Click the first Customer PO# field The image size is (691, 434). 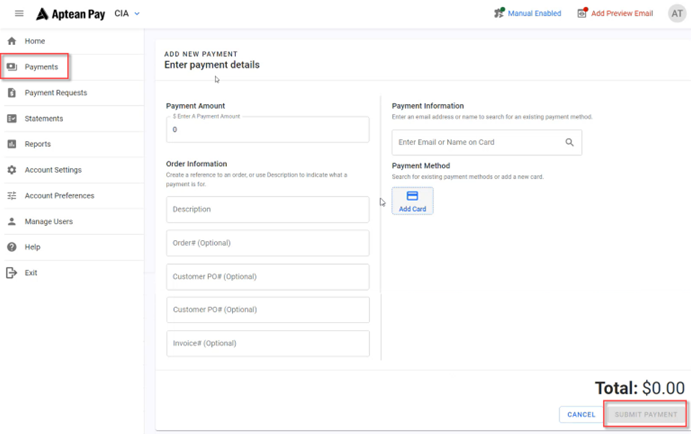[x=267, y=277]
